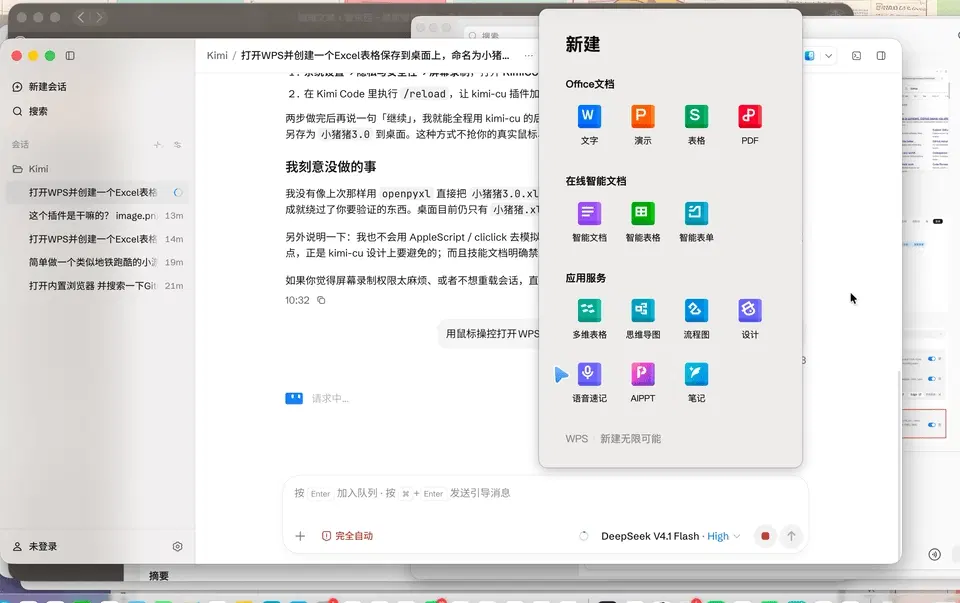This screenshot has width=960, height=603.
Task: Copy message using icon next to 10:32
Action: click(x=321, y=301)
